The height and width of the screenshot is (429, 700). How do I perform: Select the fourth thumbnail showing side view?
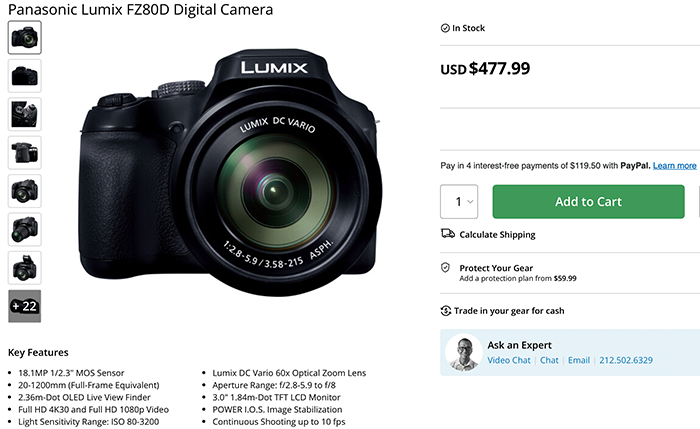[24, 152]
